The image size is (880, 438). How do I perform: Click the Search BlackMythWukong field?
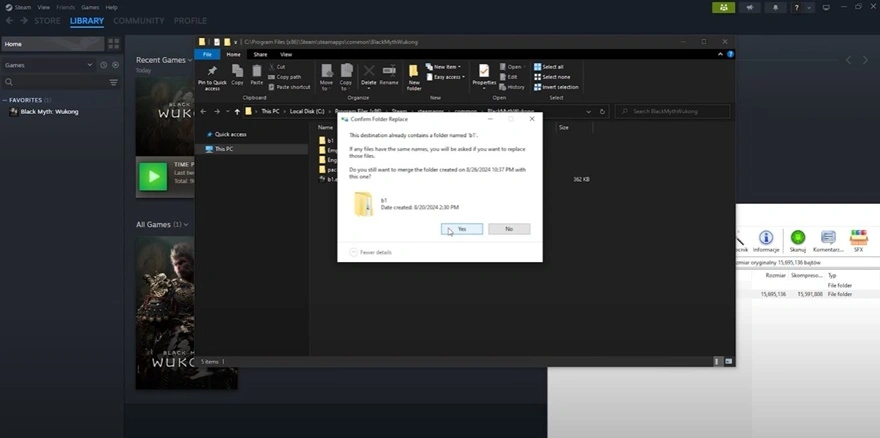[670, 112]
